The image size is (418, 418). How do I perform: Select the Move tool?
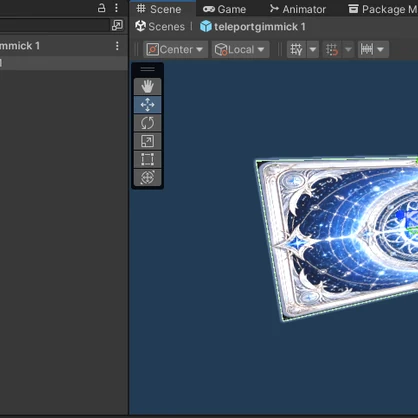coord(147,105)
